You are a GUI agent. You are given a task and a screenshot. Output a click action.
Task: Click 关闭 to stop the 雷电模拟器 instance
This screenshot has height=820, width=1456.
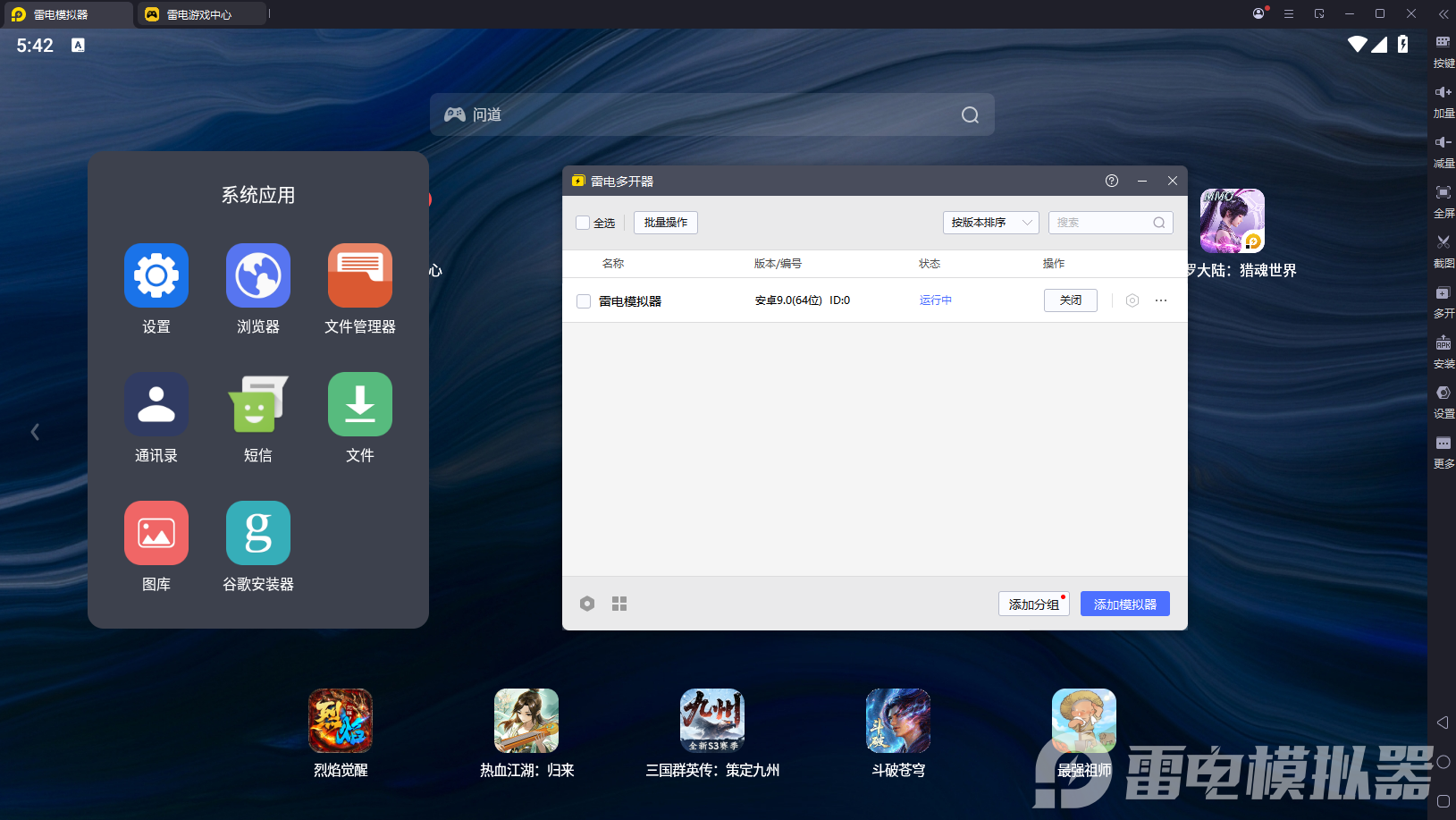pyautogui.click(x=1071, y=300)
